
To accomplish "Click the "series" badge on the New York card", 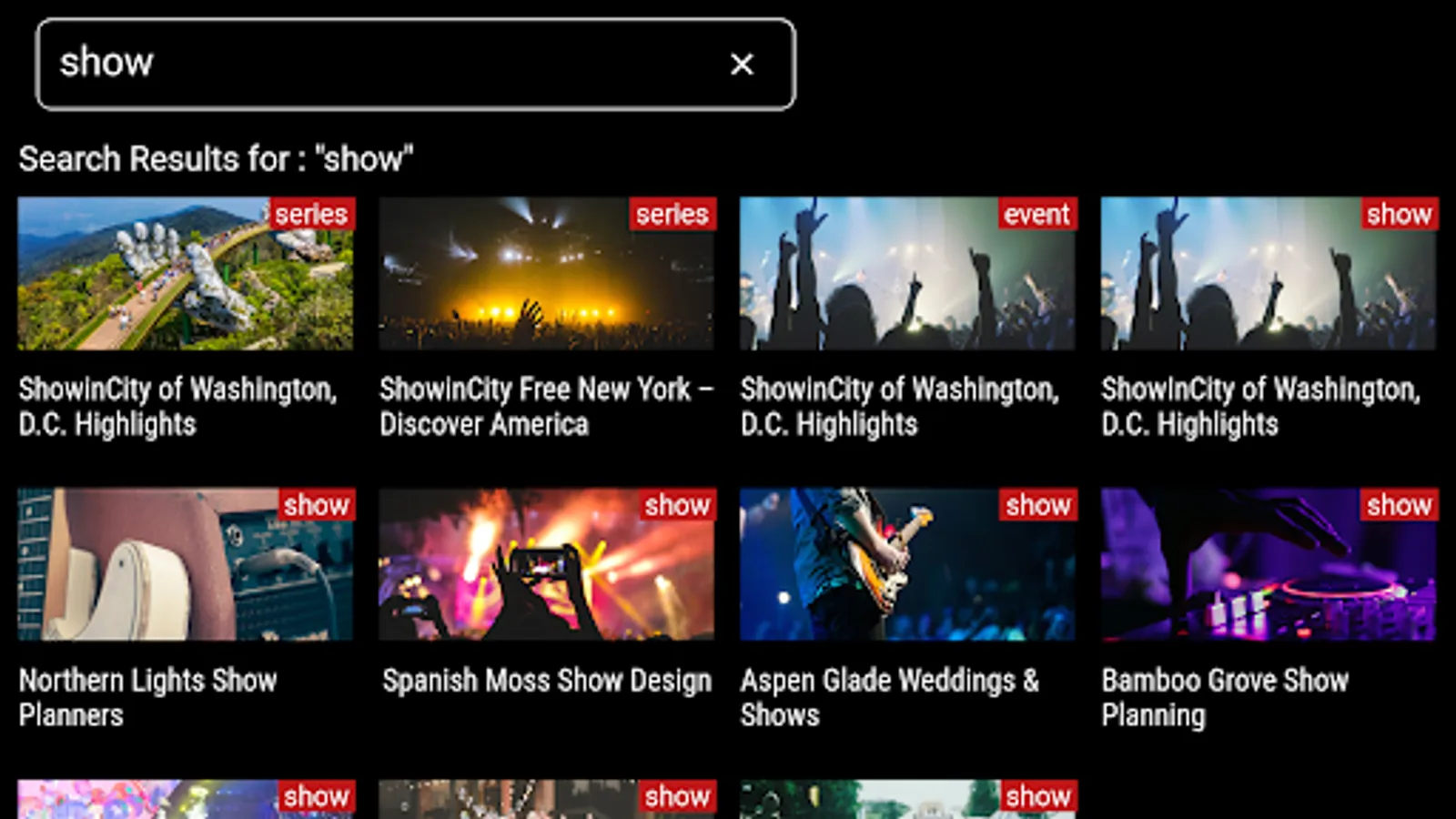I will pos(672,214).
